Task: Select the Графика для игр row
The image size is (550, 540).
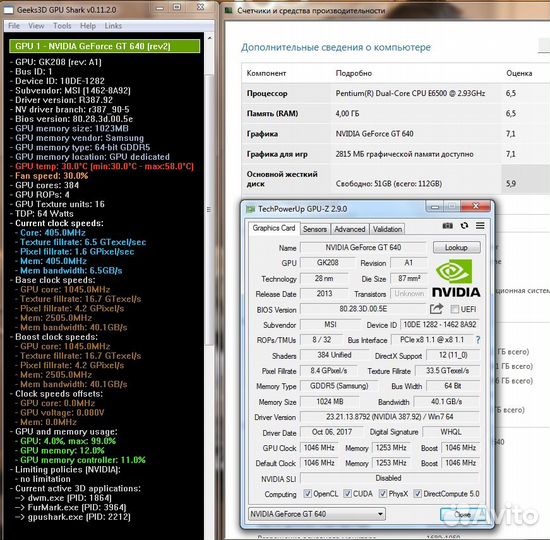Action: click(x=396, y=154)
